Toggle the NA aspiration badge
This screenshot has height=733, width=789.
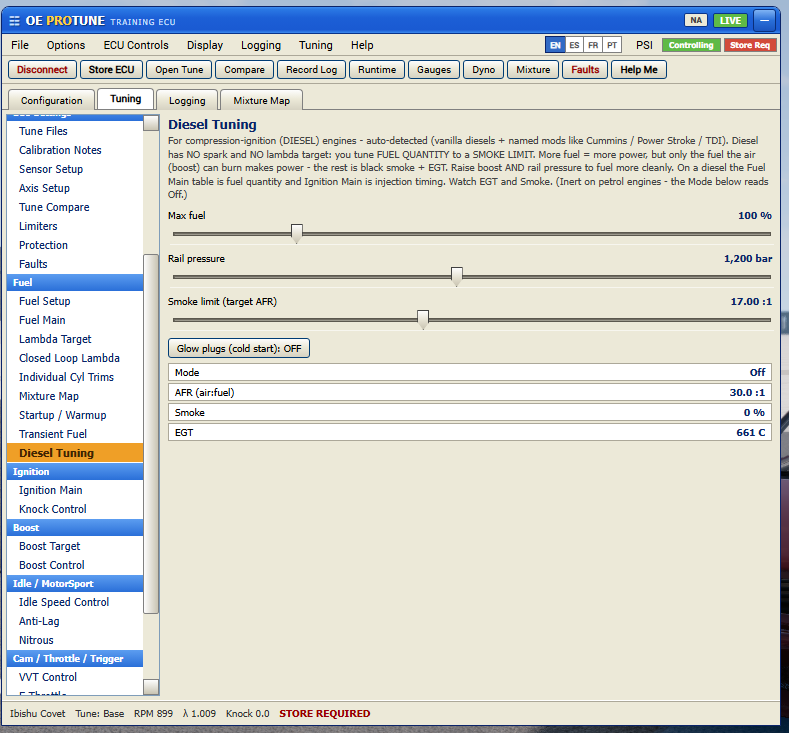tap(696, 20)
